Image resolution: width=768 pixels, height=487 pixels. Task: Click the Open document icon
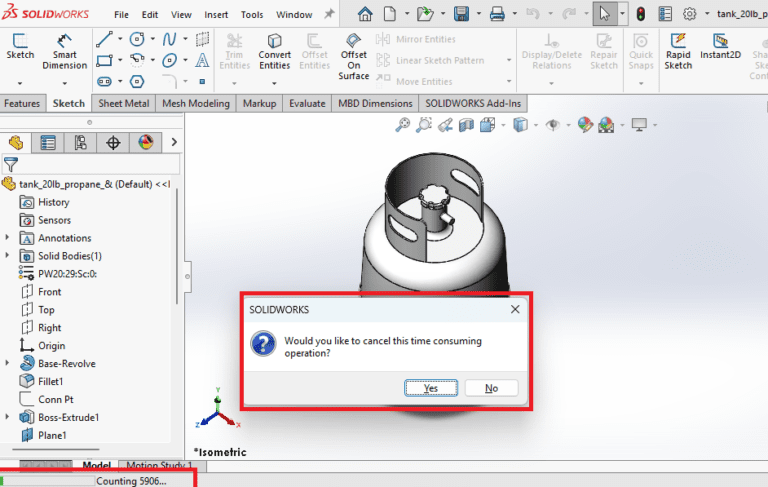pyautogui.click(x=425, y=14)
